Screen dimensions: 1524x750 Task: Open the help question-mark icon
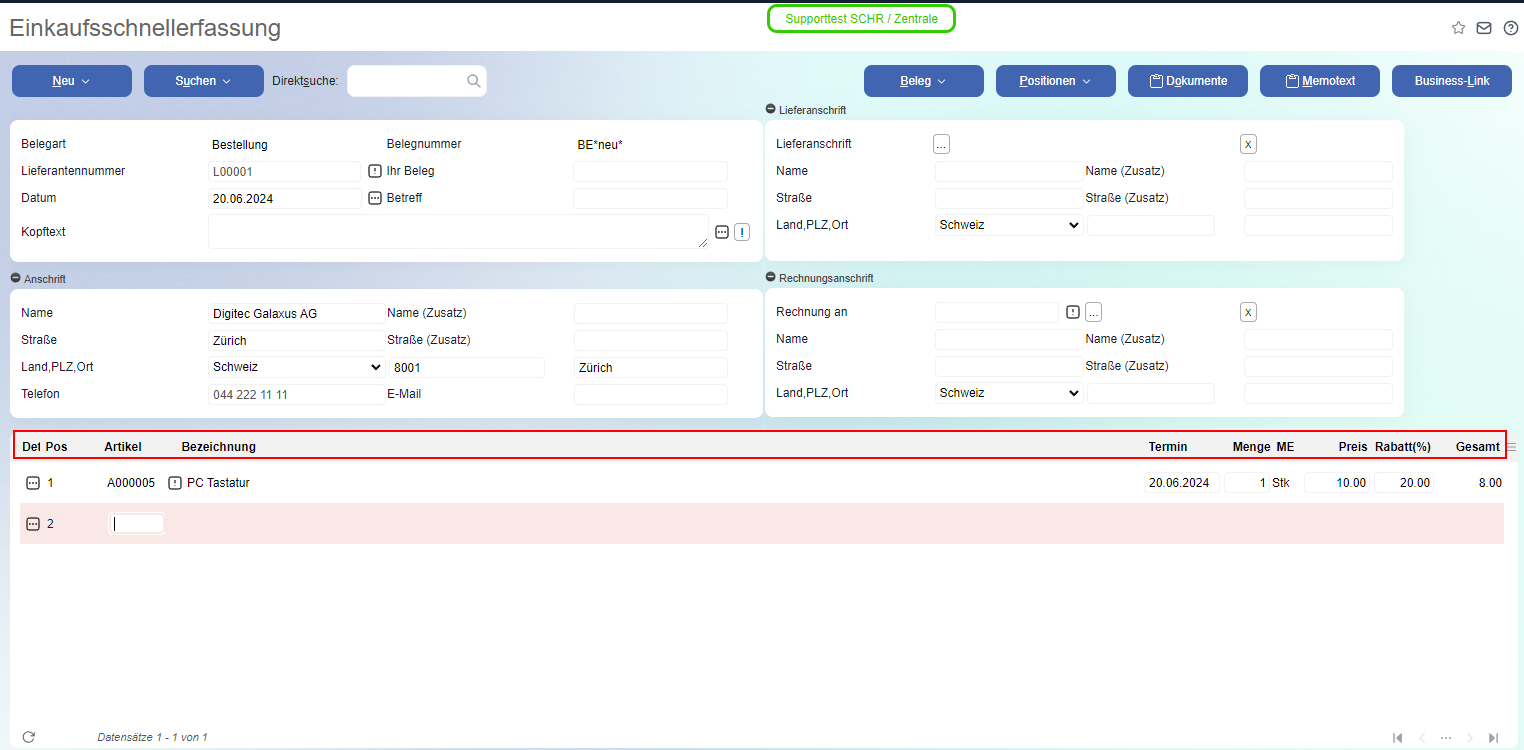tap(1511, 28)
